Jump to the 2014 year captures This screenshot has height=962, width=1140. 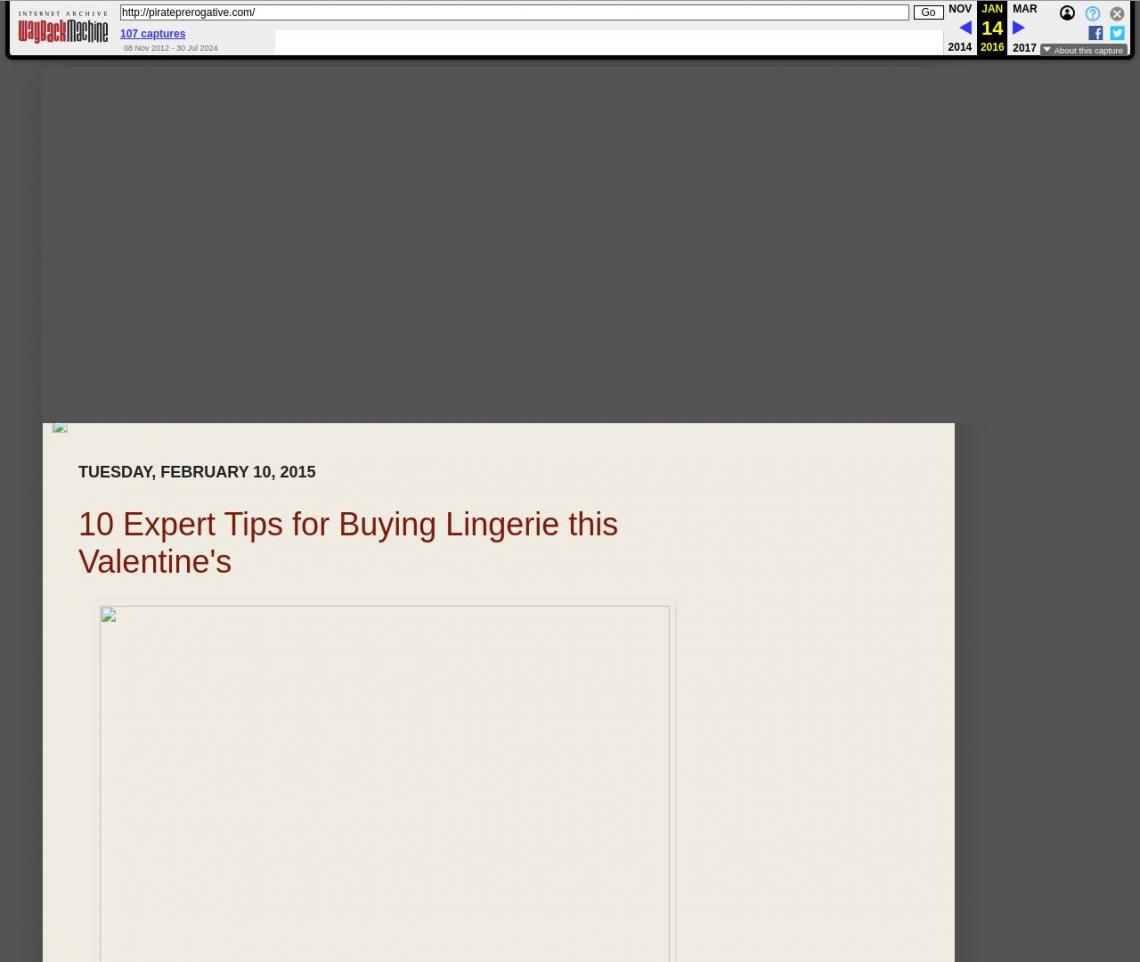959,47
